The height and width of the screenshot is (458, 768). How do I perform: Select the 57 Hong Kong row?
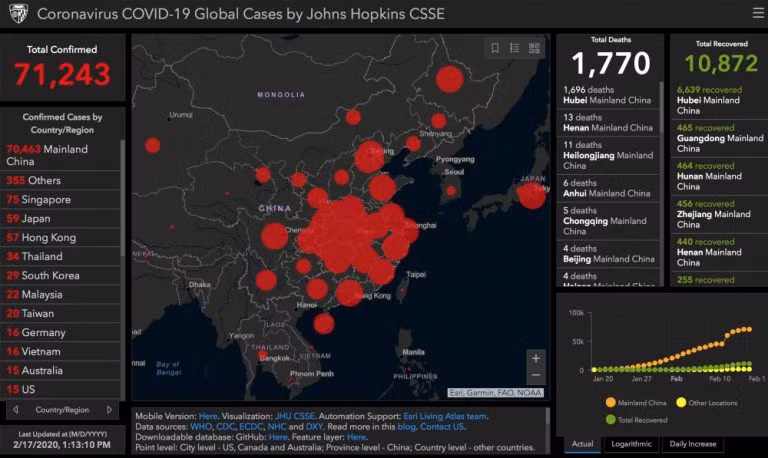tap(60, 238)
